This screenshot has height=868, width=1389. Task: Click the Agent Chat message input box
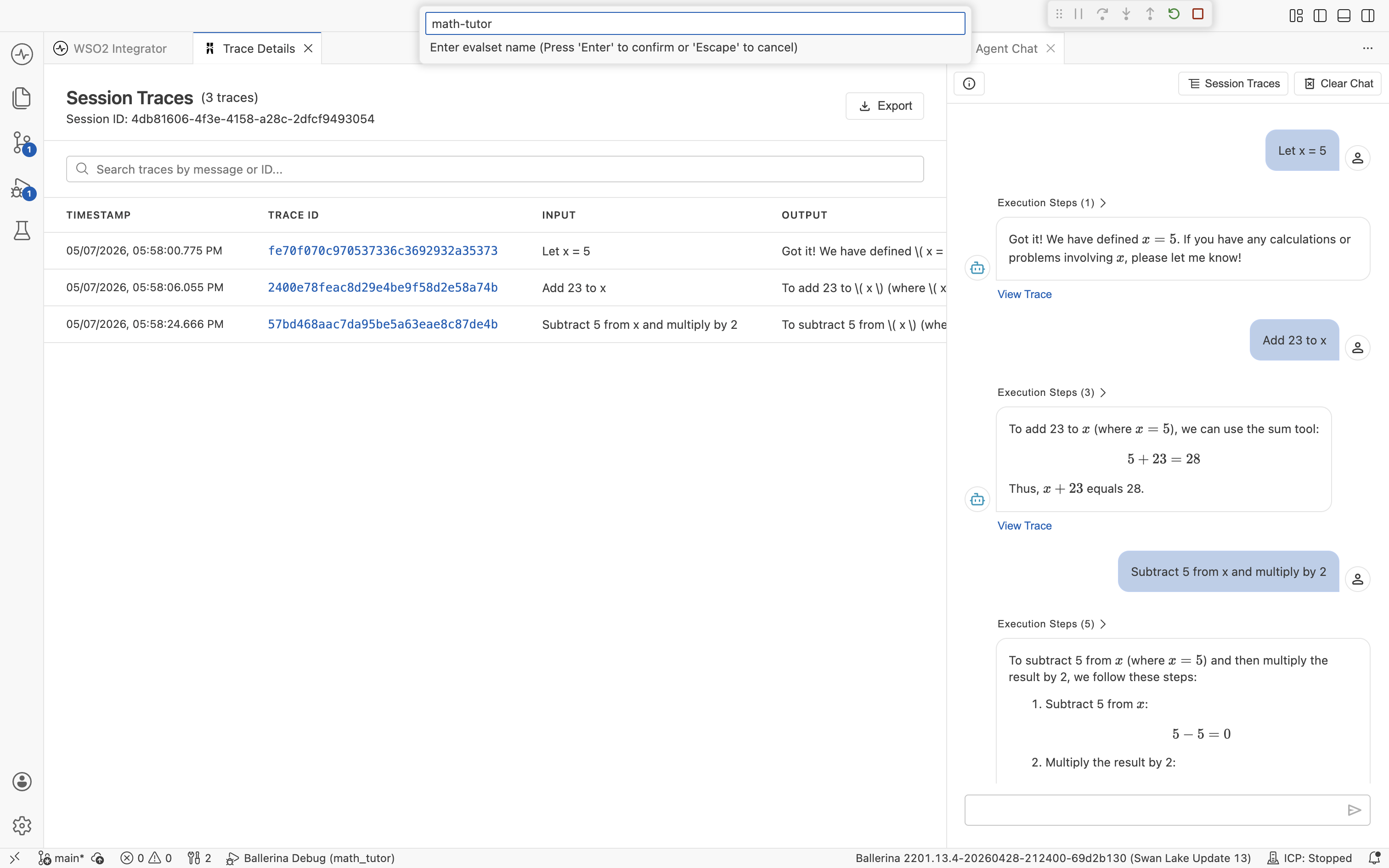(1167, 810)
